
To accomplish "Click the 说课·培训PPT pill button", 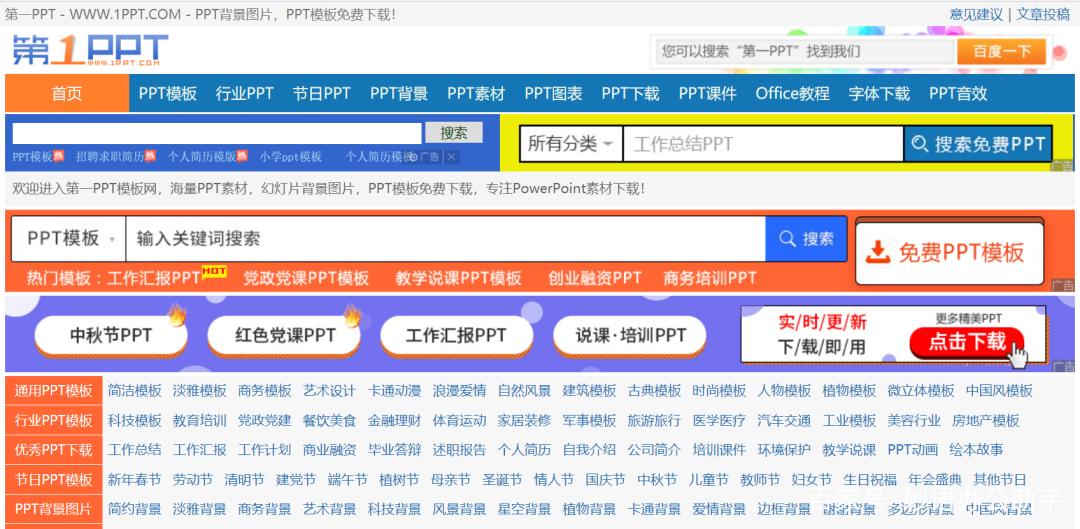I will (630, 335).
